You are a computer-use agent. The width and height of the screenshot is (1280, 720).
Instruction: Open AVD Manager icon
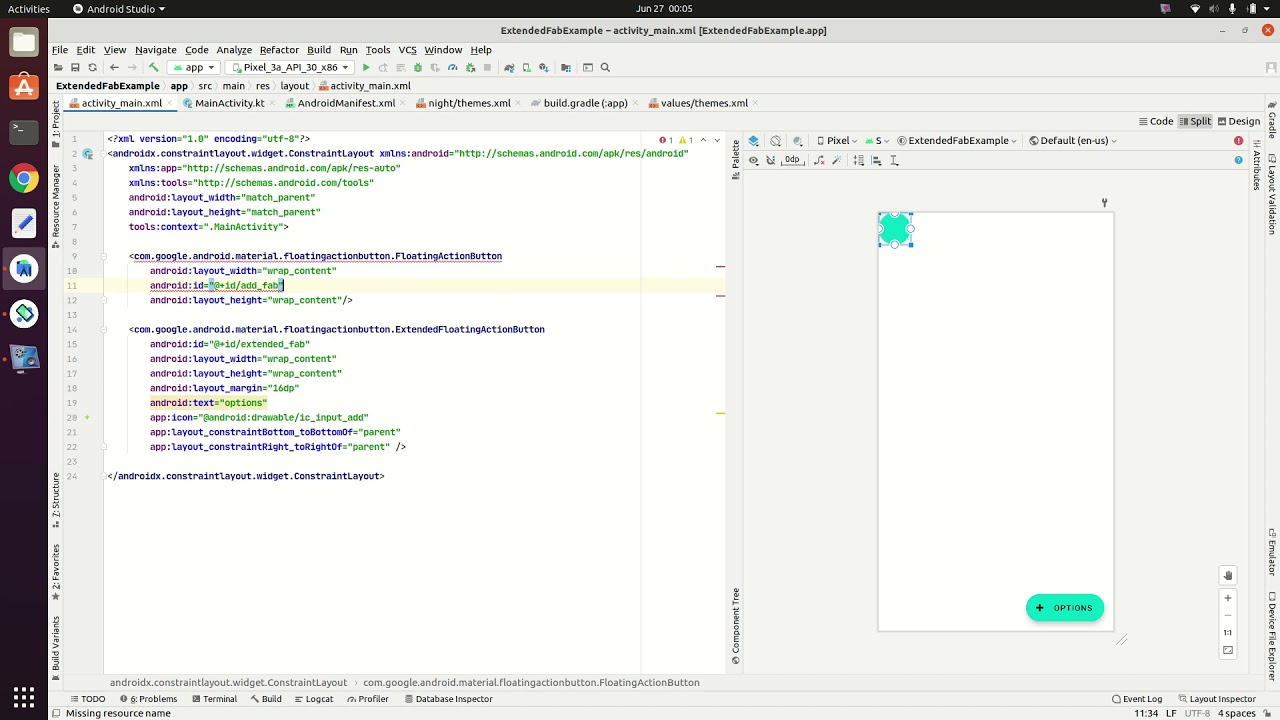pos(527,68)
